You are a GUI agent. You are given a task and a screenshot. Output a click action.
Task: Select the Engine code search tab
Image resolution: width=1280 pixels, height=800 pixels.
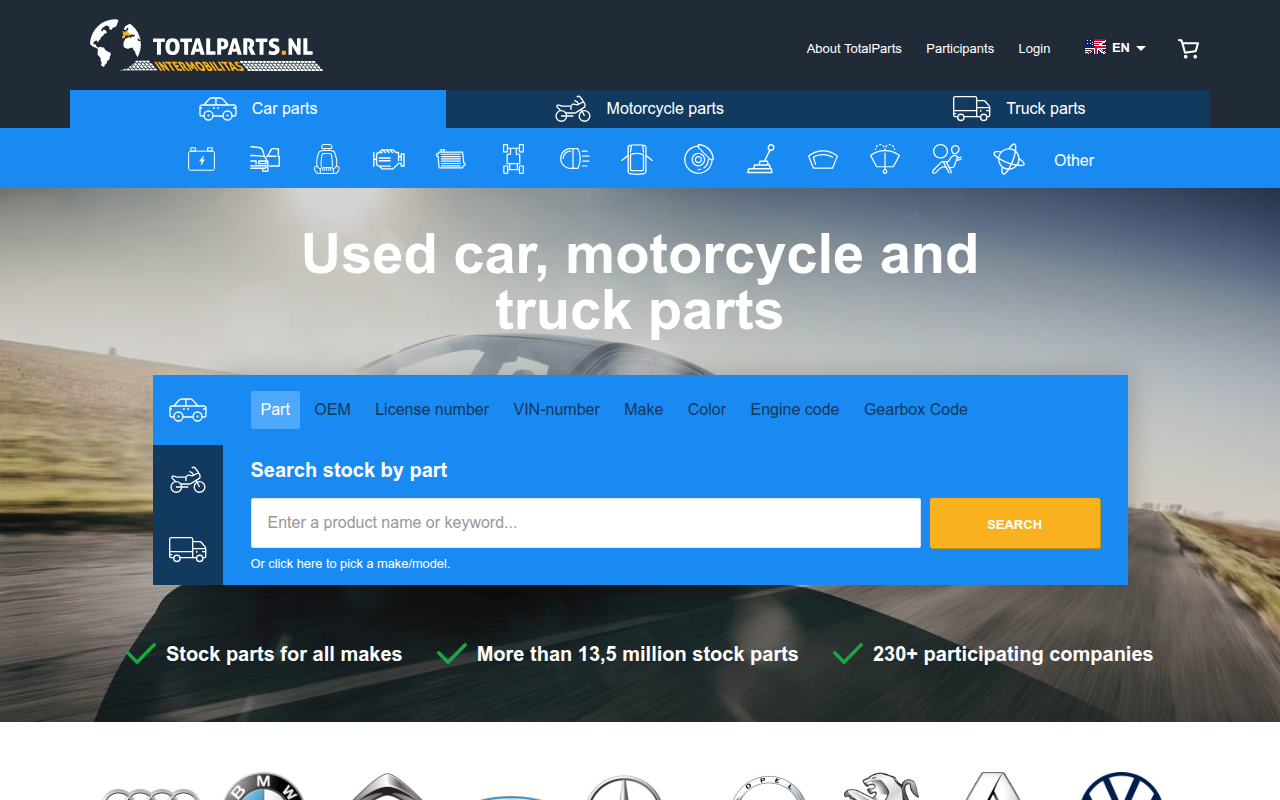[795, 410]
